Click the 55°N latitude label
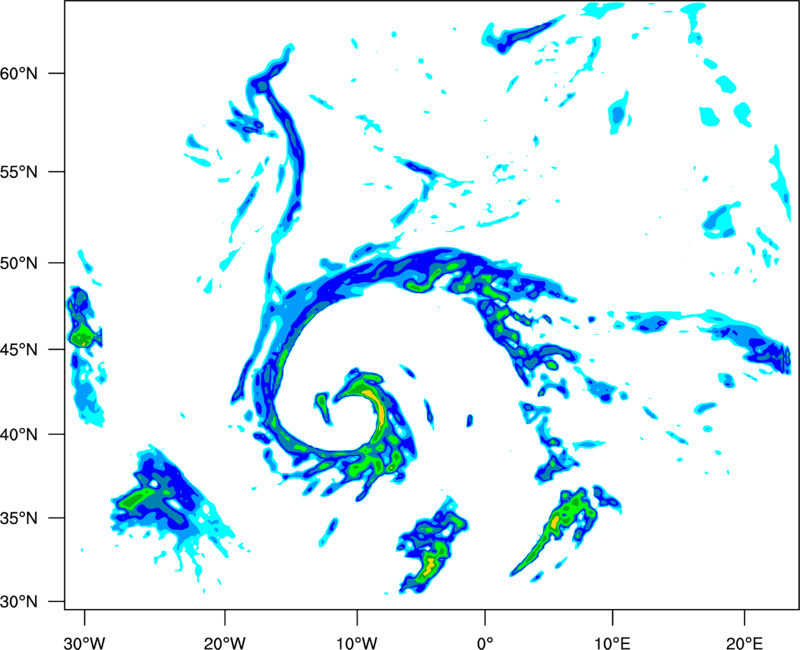Image resolution: width=800 pixels, height=650 pixels. click(x=19, y=172)
